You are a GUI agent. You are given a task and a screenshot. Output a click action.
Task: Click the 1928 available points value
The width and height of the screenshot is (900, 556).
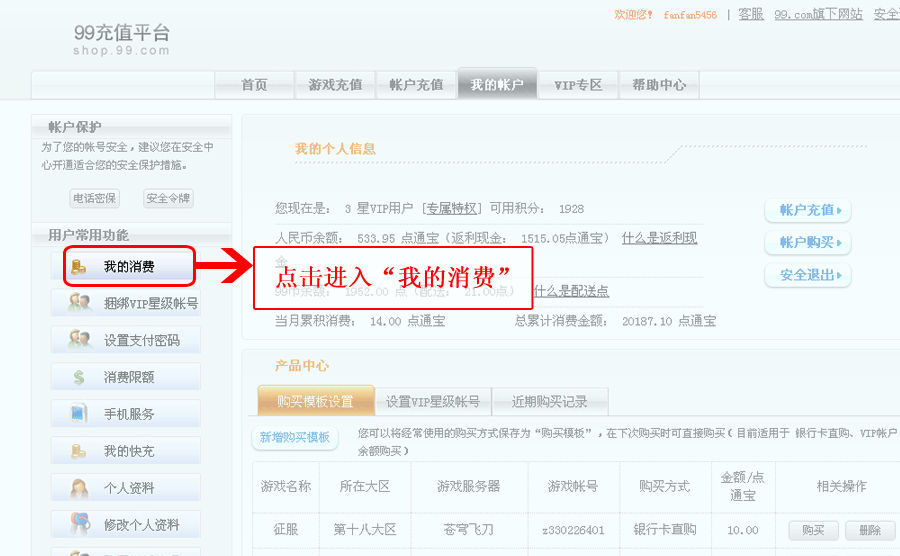pyautogui.click(x=571, y=209)
